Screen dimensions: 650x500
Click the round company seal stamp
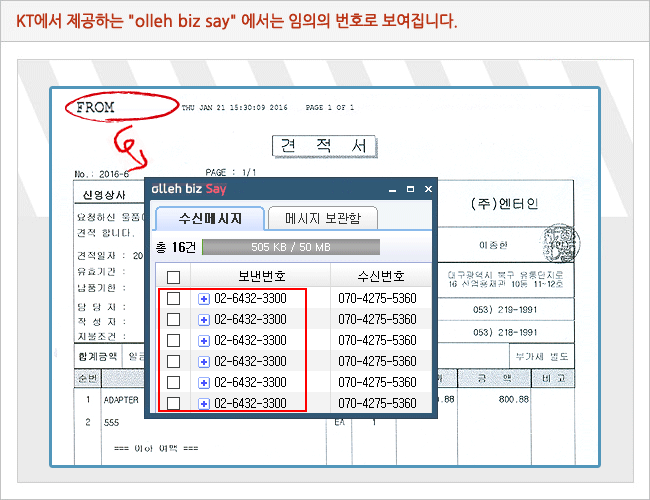(x=560, y=244)
